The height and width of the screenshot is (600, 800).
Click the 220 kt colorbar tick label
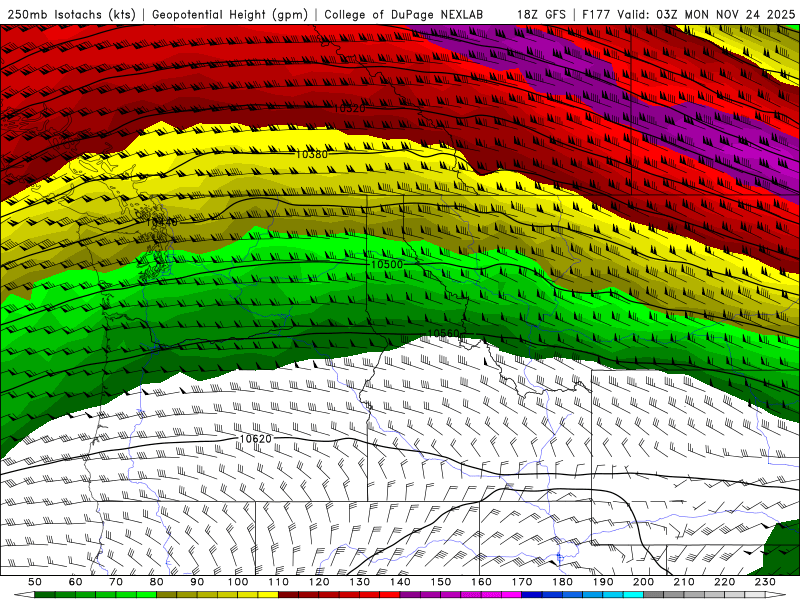725,582
